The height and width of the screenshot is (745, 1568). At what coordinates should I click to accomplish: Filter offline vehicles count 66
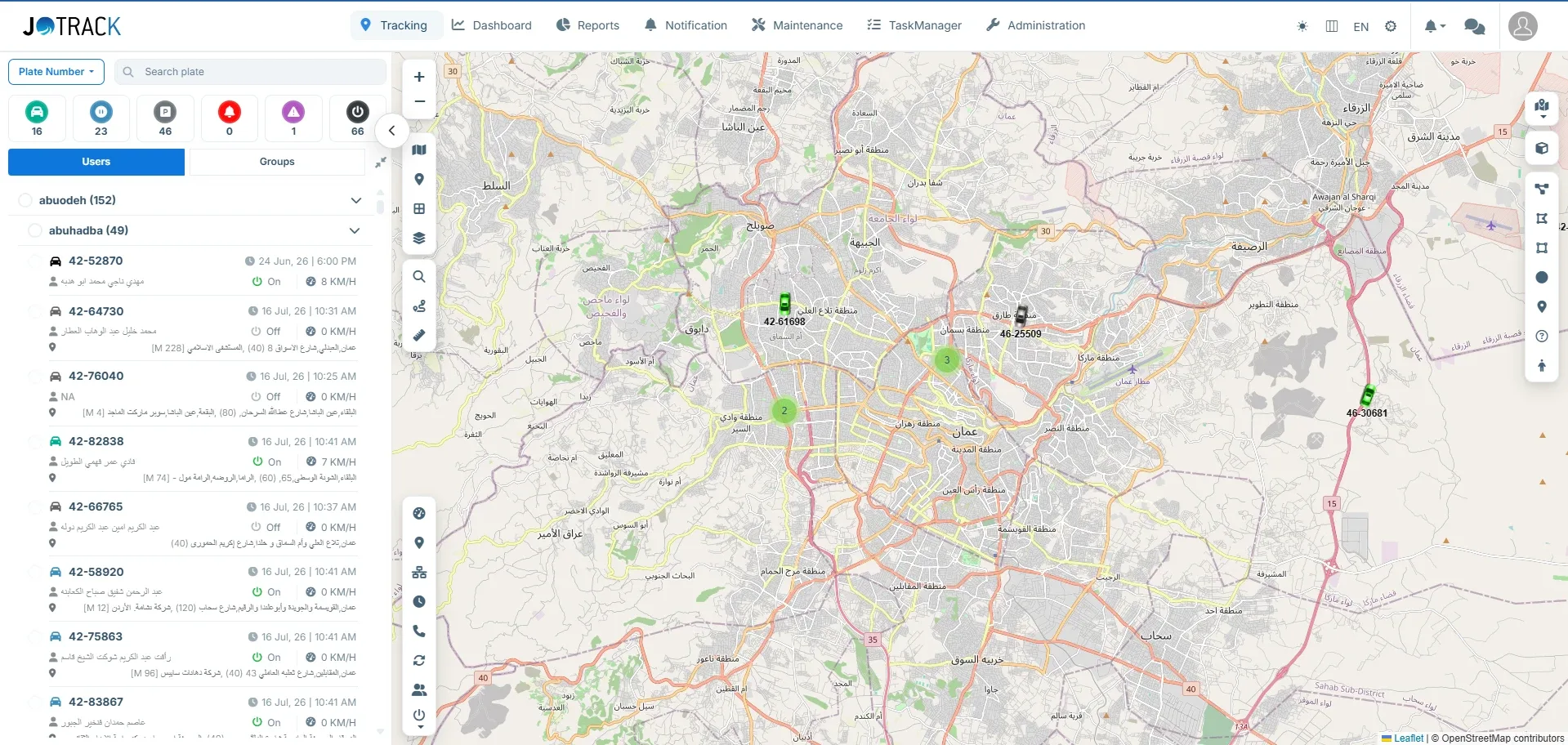click(358, 118)
